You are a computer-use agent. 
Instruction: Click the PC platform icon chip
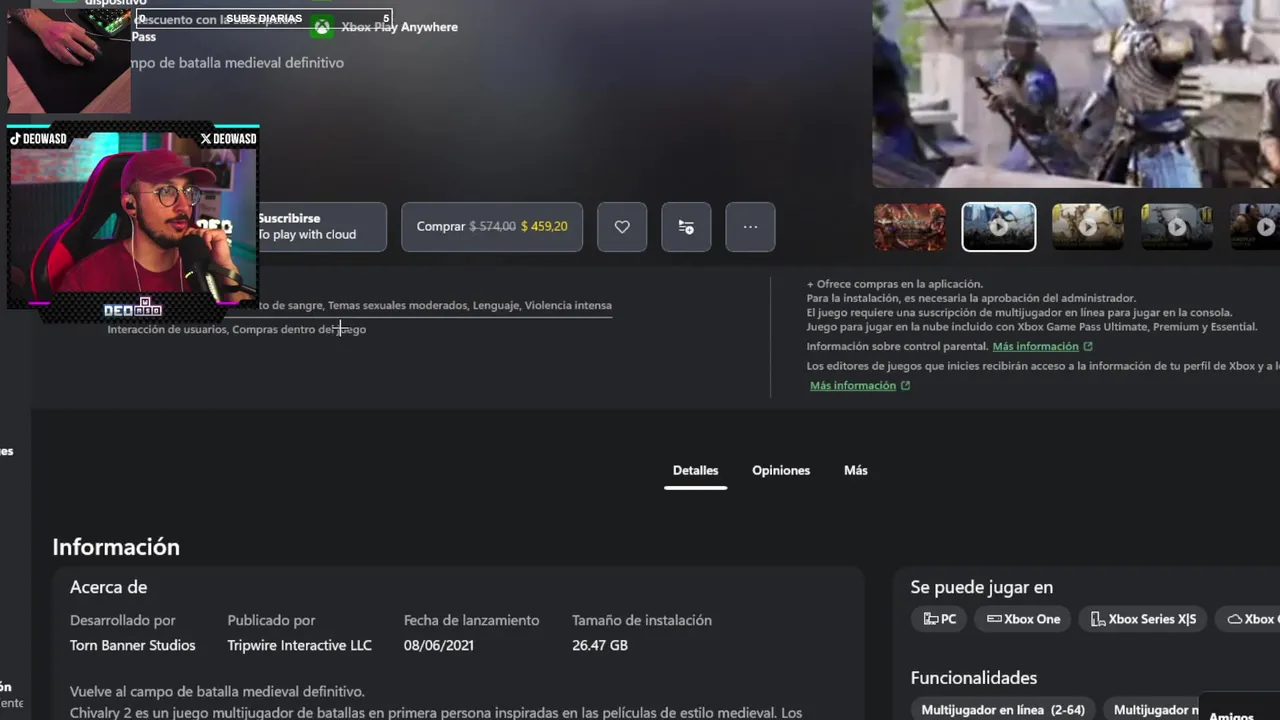click(x=940, y=619)
